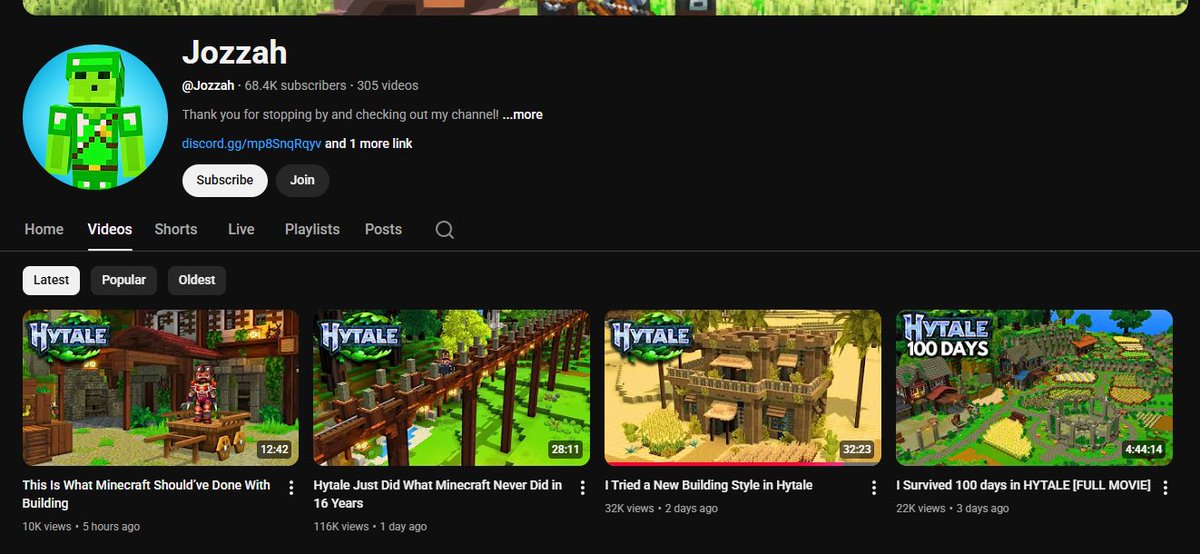Image resolution: width=1200 pixels, height=554 pixels.
Task: Open options menu for 'Hytale Just Did What Minecraft Never Did' video
Action: (x=582, y=487)
